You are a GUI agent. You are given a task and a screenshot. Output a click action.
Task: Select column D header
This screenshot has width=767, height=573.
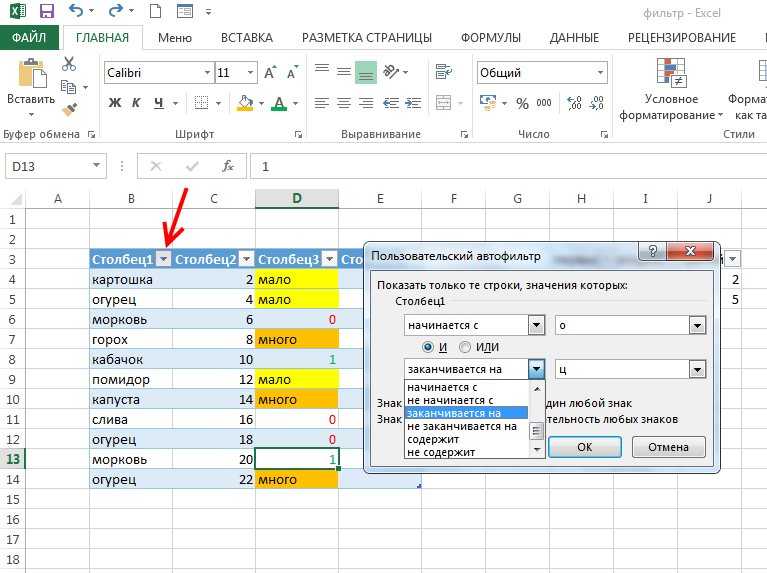tap(296, 199)
